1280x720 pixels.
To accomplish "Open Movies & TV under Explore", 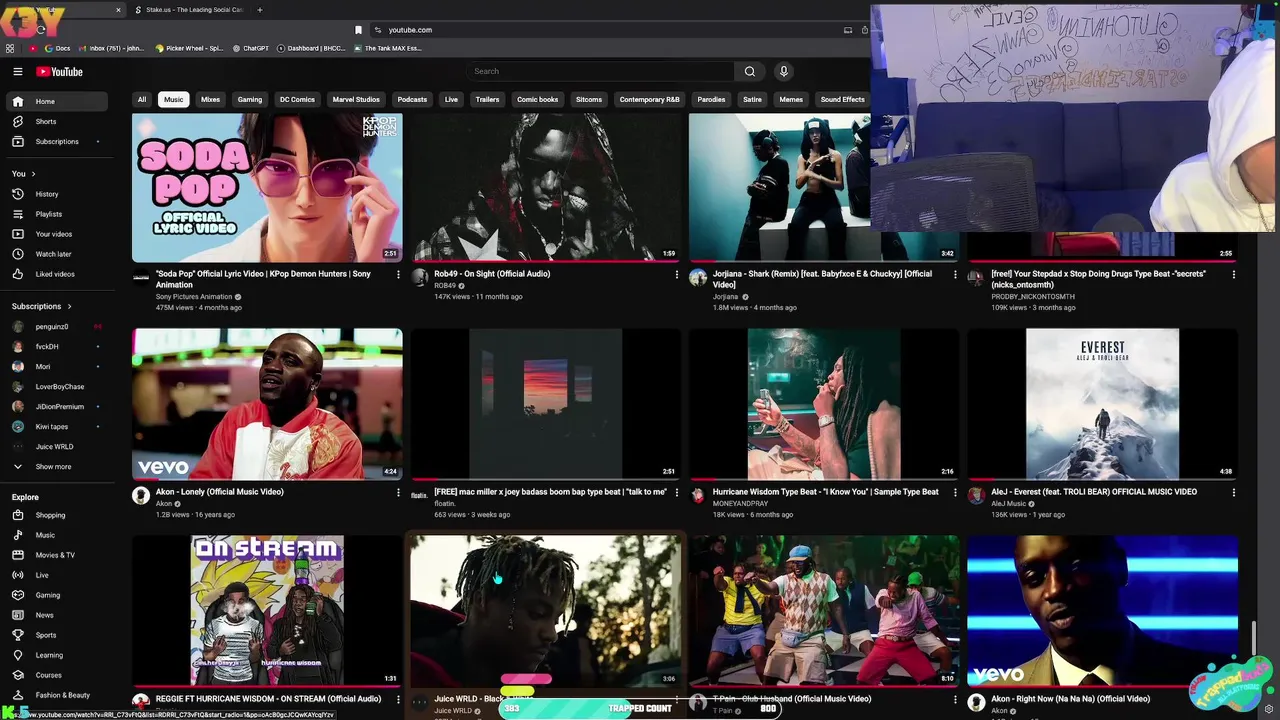I will (x=55, y=555).
